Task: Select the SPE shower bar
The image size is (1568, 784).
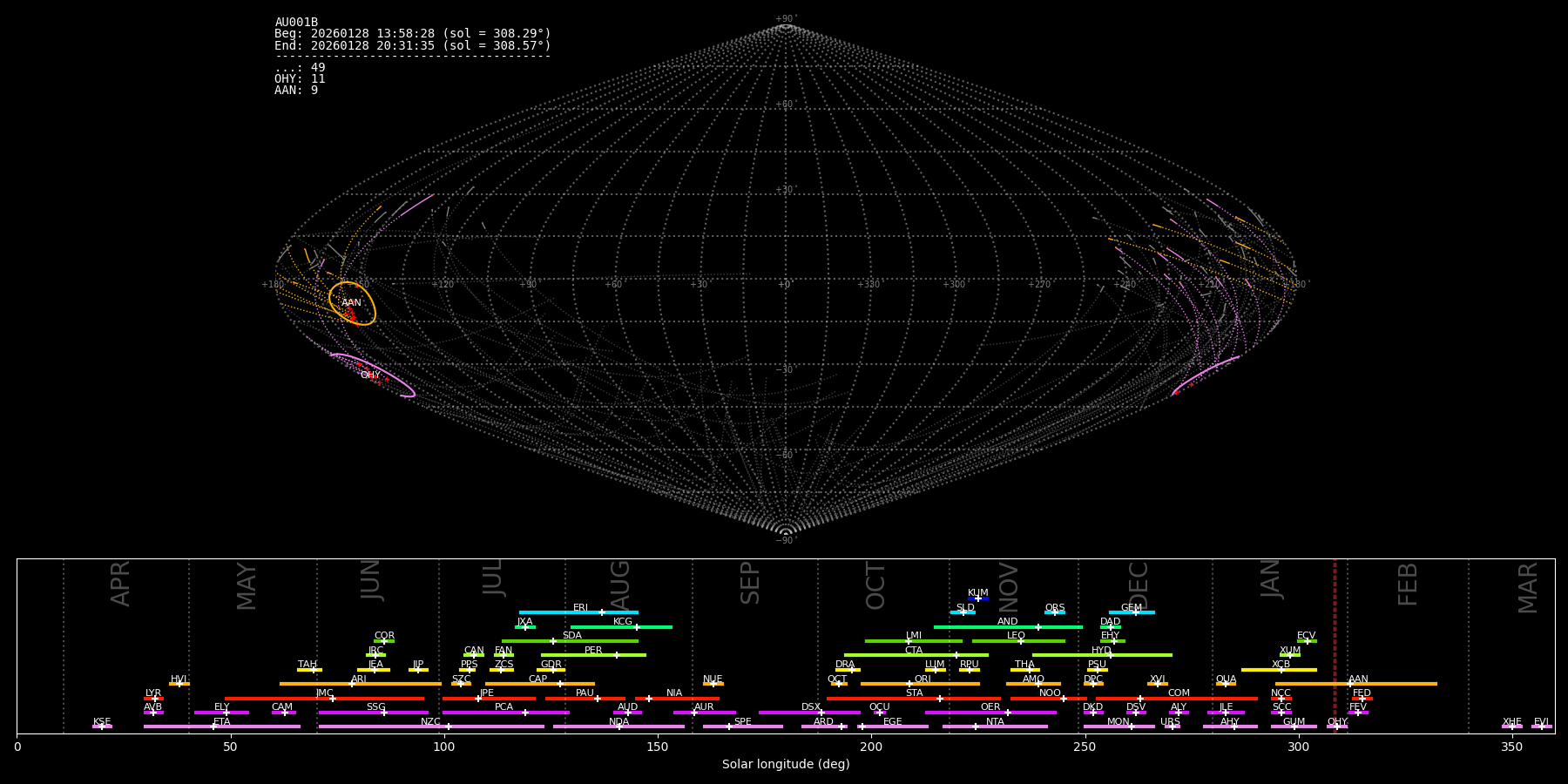Action: point(743,727)
